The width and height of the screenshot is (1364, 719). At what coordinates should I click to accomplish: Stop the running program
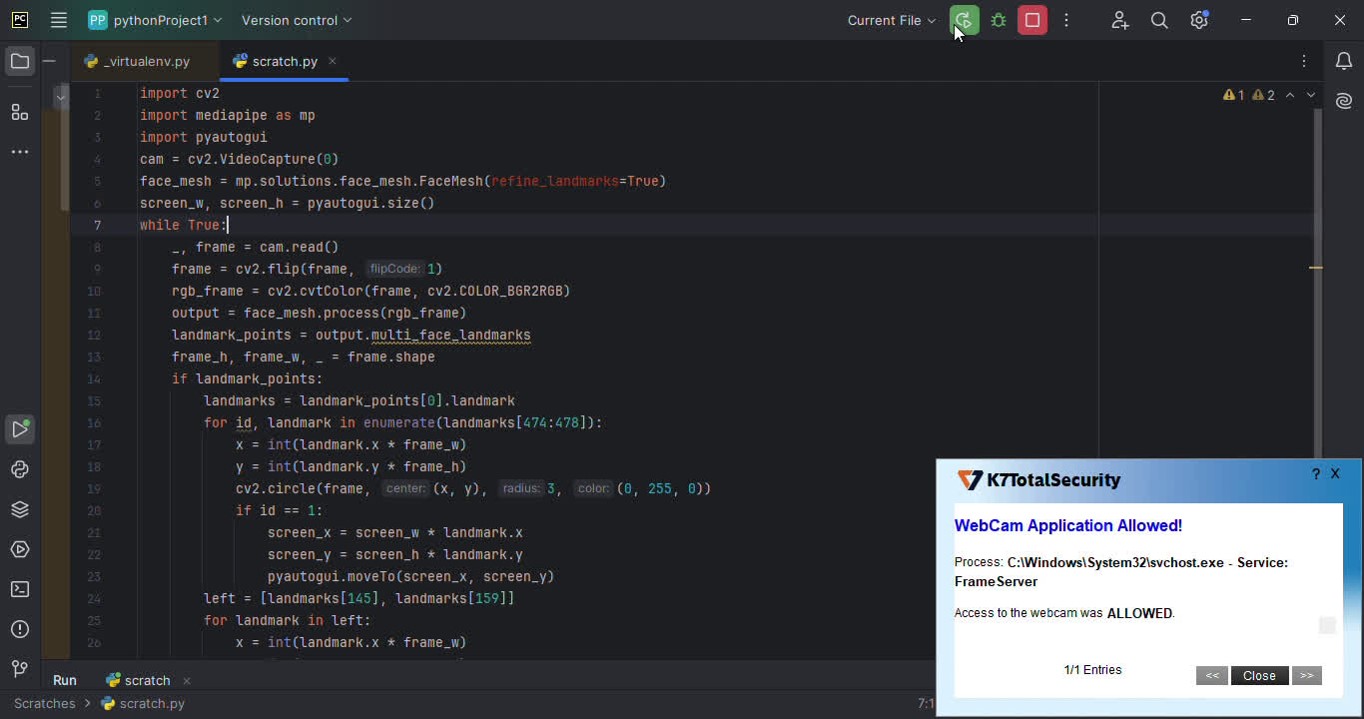(1032, 20)
